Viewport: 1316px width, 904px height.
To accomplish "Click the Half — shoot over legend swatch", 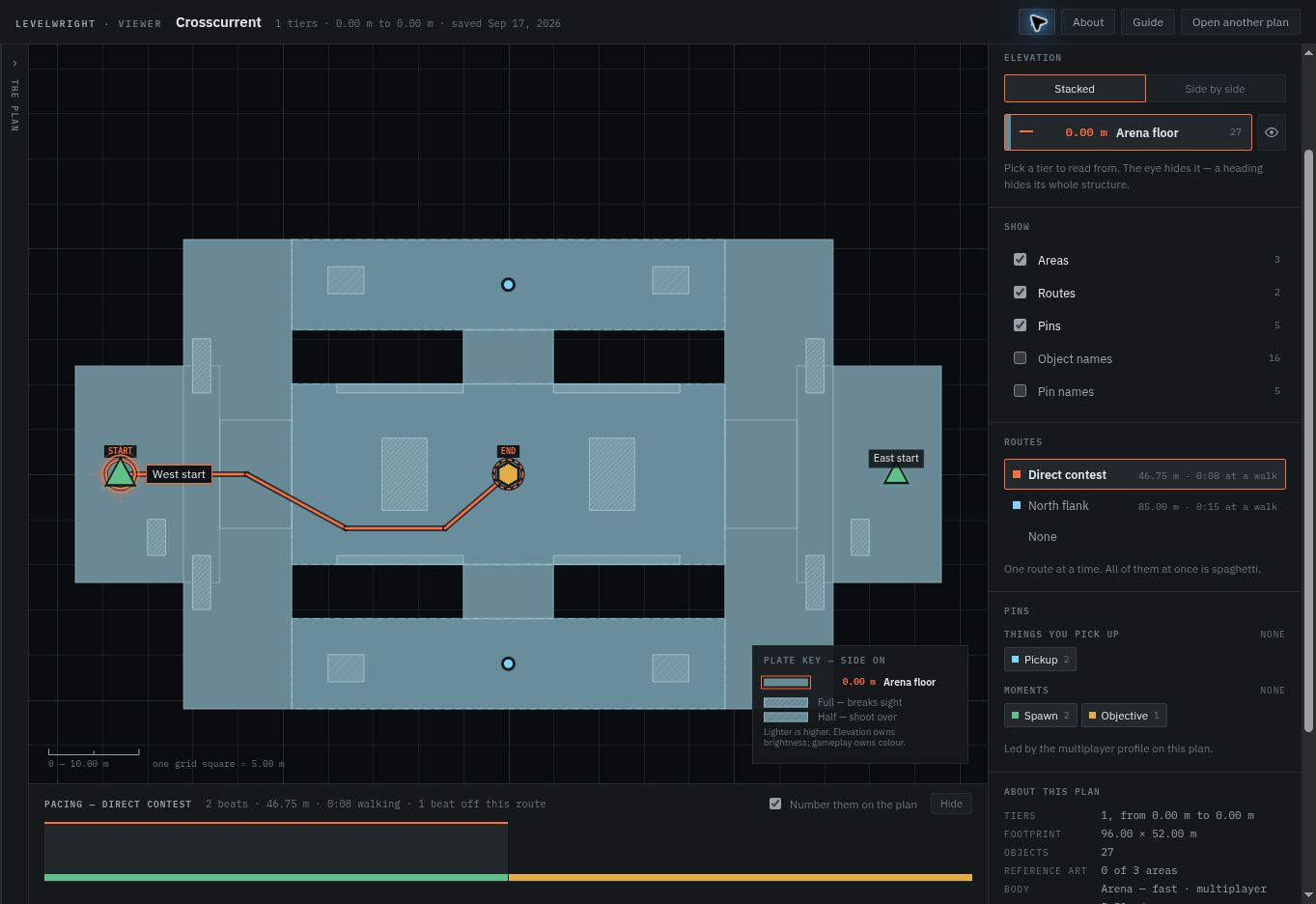I will (x=786, y=717).
